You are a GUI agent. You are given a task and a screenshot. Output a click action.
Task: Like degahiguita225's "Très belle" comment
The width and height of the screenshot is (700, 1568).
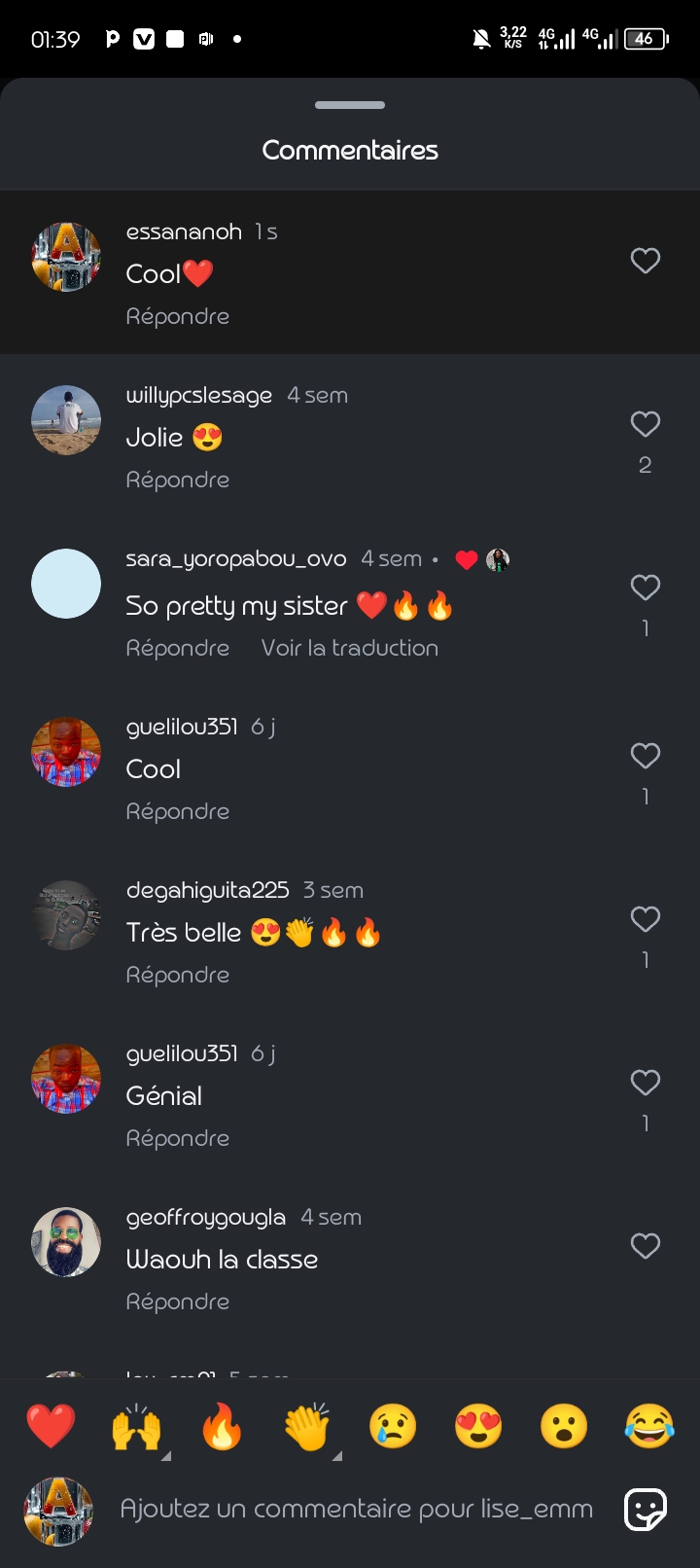pyautogui.click(x=646, y=919)
